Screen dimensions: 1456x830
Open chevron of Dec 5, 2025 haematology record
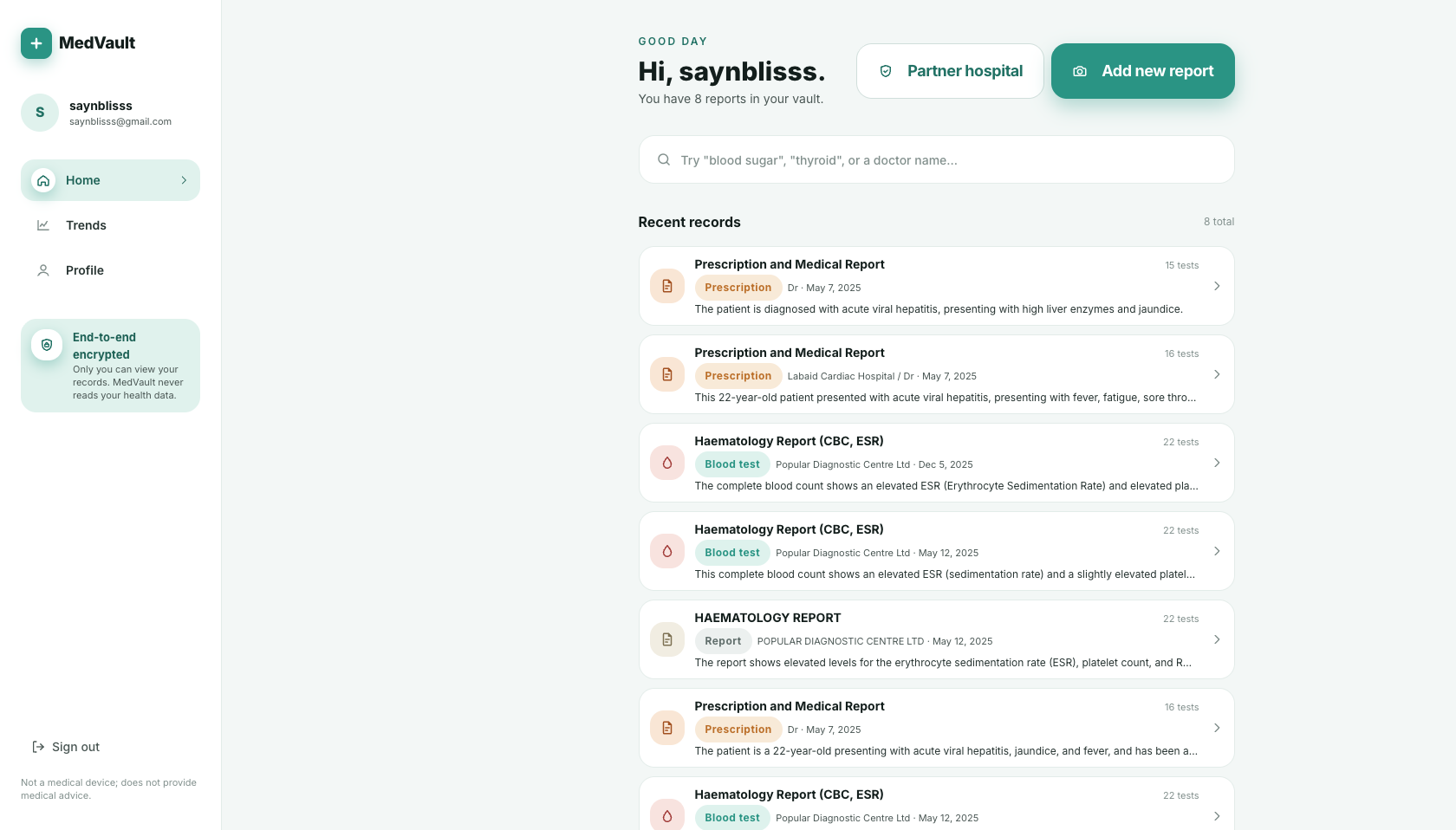(x=1217, y=463)
